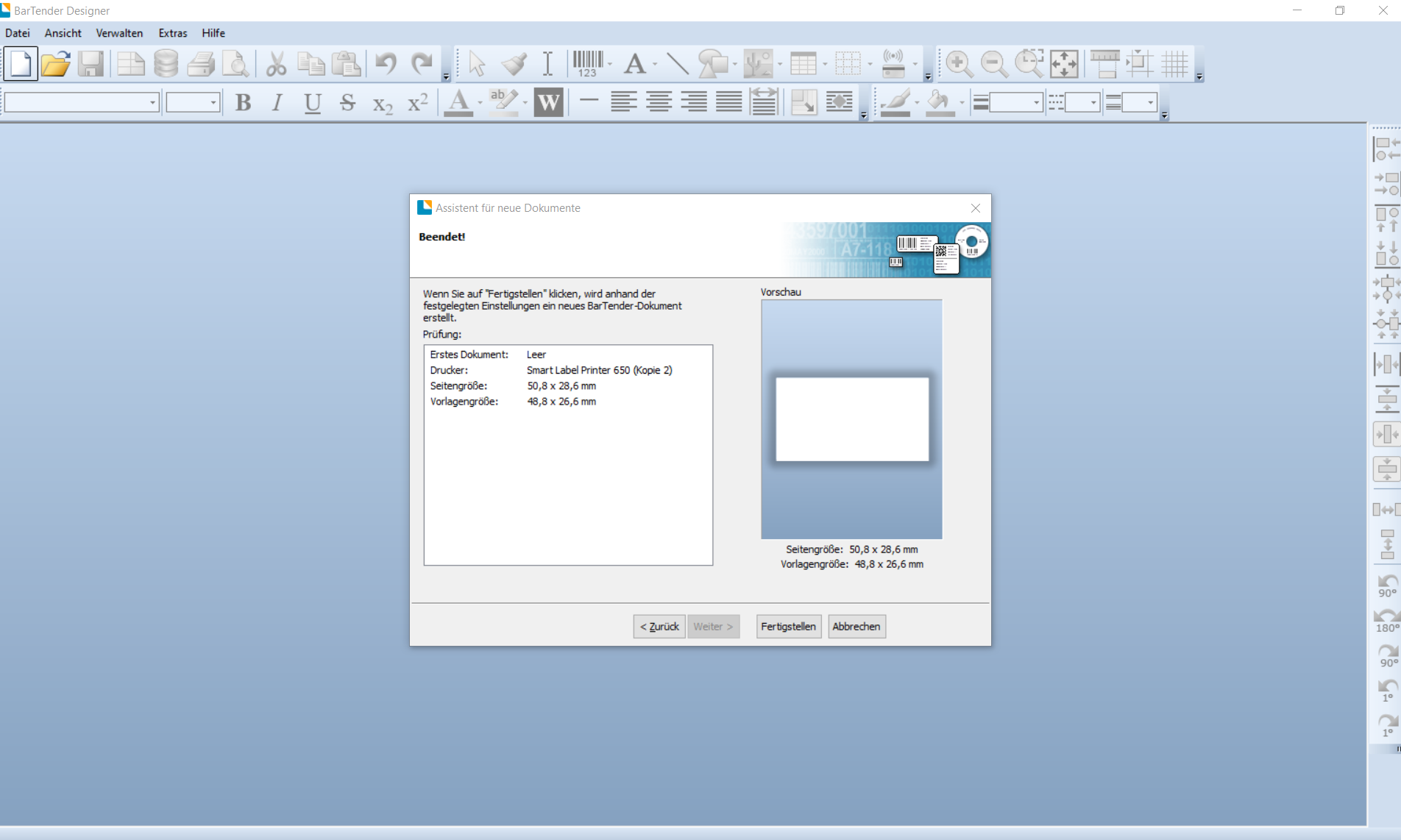The width and height of the screenshot is (1401, 840).
Task: Click the label preview thumbnail
Action: tap(852, 419)
